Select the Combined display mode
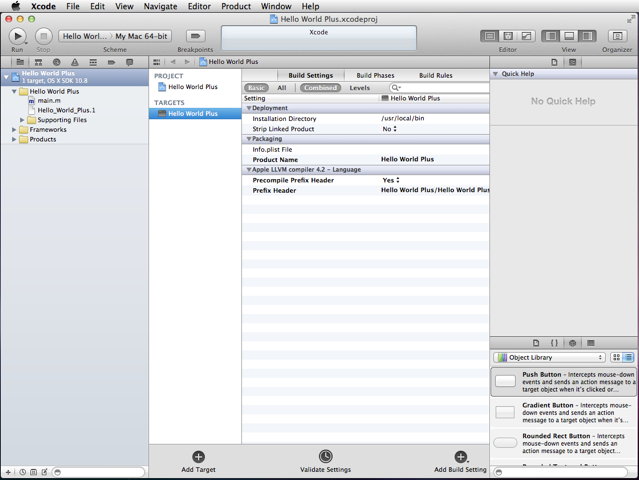639x480 pixels. (320, 88)
